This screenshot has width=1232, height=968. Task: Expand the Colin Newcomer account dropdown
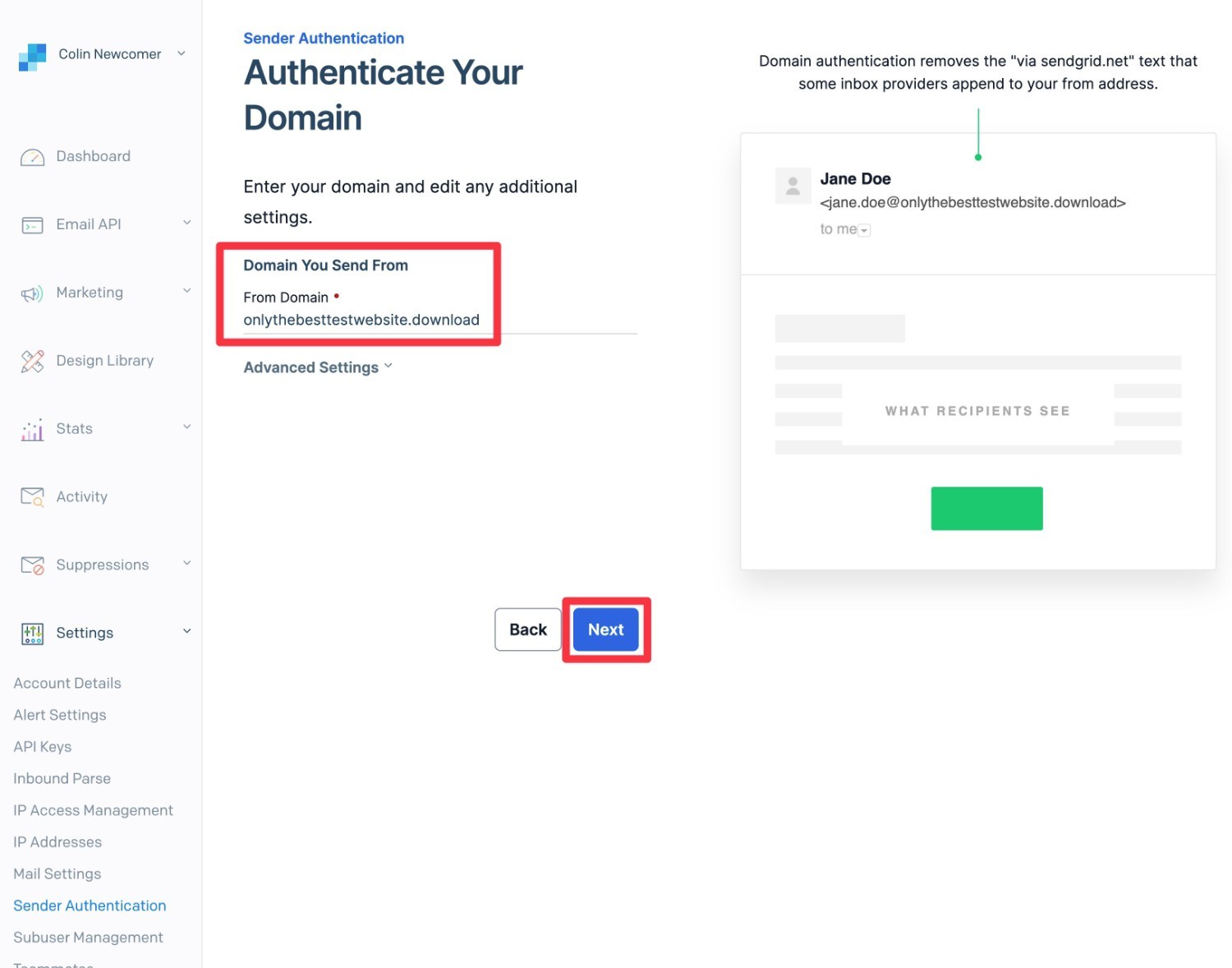(x=182, y=53)
